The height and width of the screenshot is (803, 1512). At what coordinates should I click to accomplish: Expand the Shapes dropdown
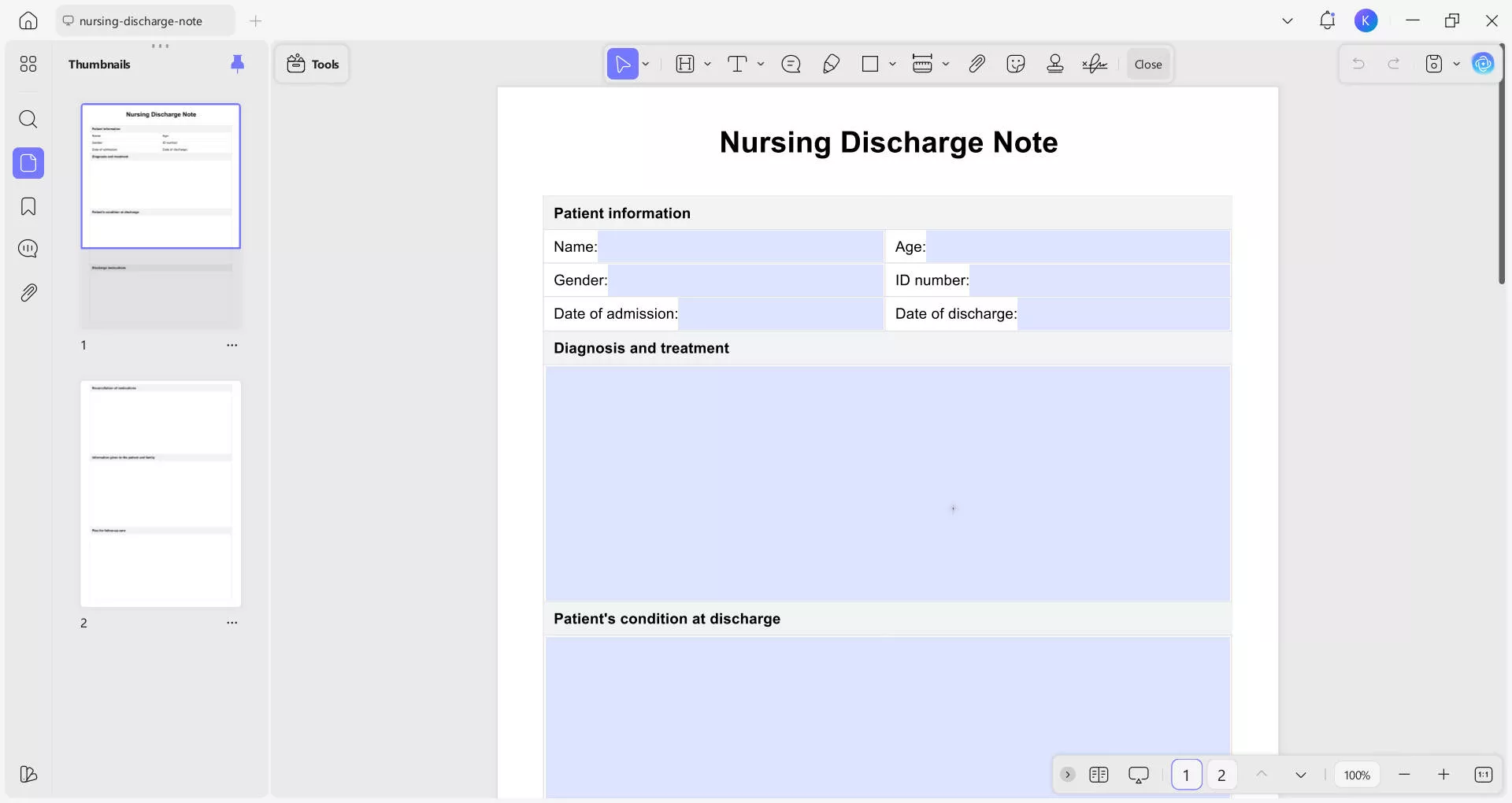tap(893, 64)
